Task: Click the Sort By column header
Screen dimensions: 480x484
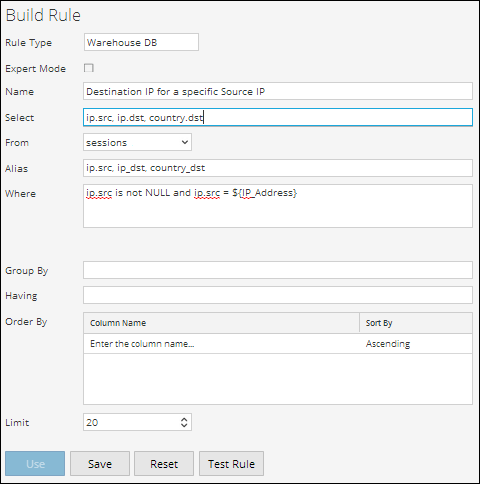Action: 416,323
